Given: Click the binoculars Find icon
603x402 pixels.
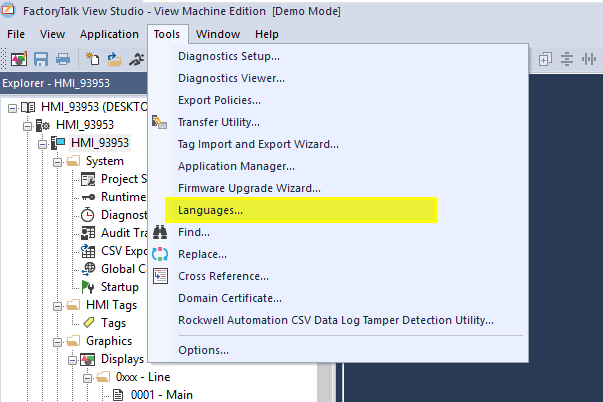Looking at the screenshot, I should click(160, 232).
